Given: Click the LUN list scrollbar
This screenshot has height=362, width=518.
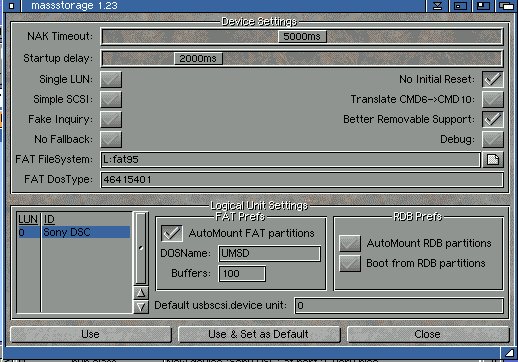Looking at the screenshot, I should 141,248.
